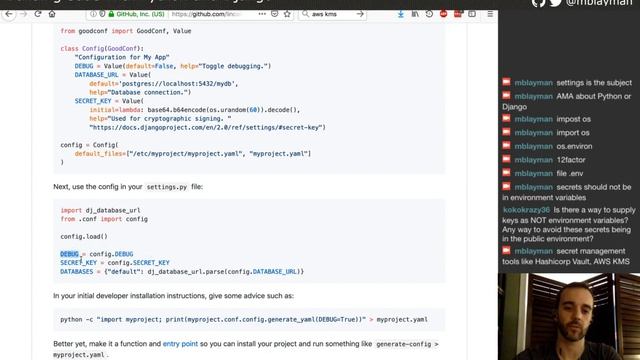Bookmark this page with the star icon

287,14
